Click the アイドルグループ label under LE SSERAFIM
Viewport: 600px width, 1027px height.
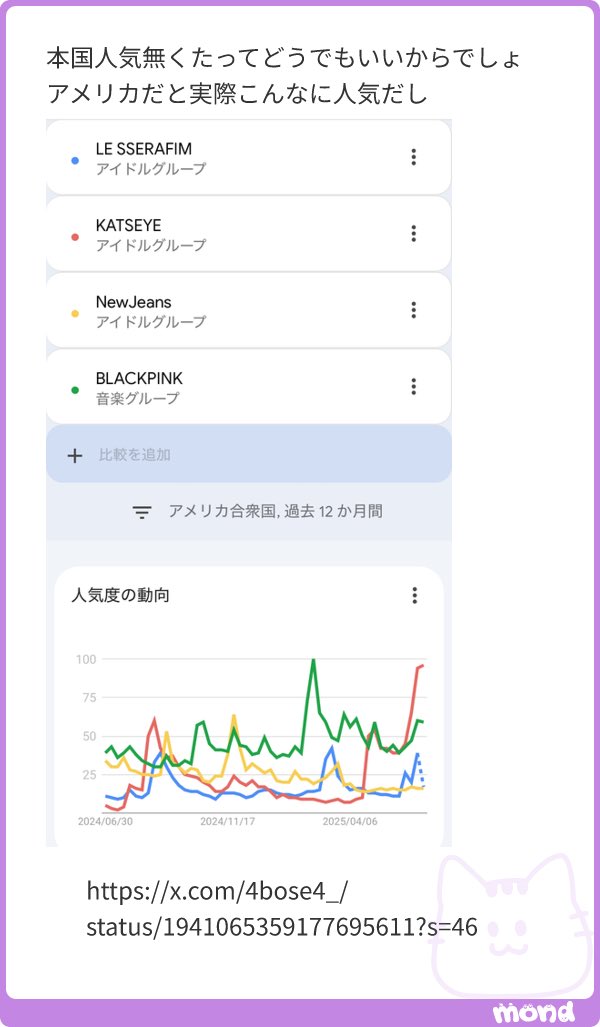click(x=151, y=169)
